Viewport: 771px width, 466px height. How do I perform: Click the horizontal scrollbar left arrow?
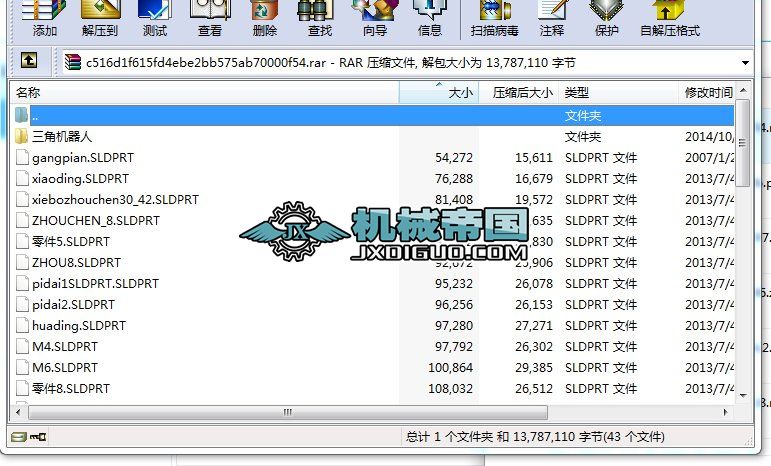point(19,412)
